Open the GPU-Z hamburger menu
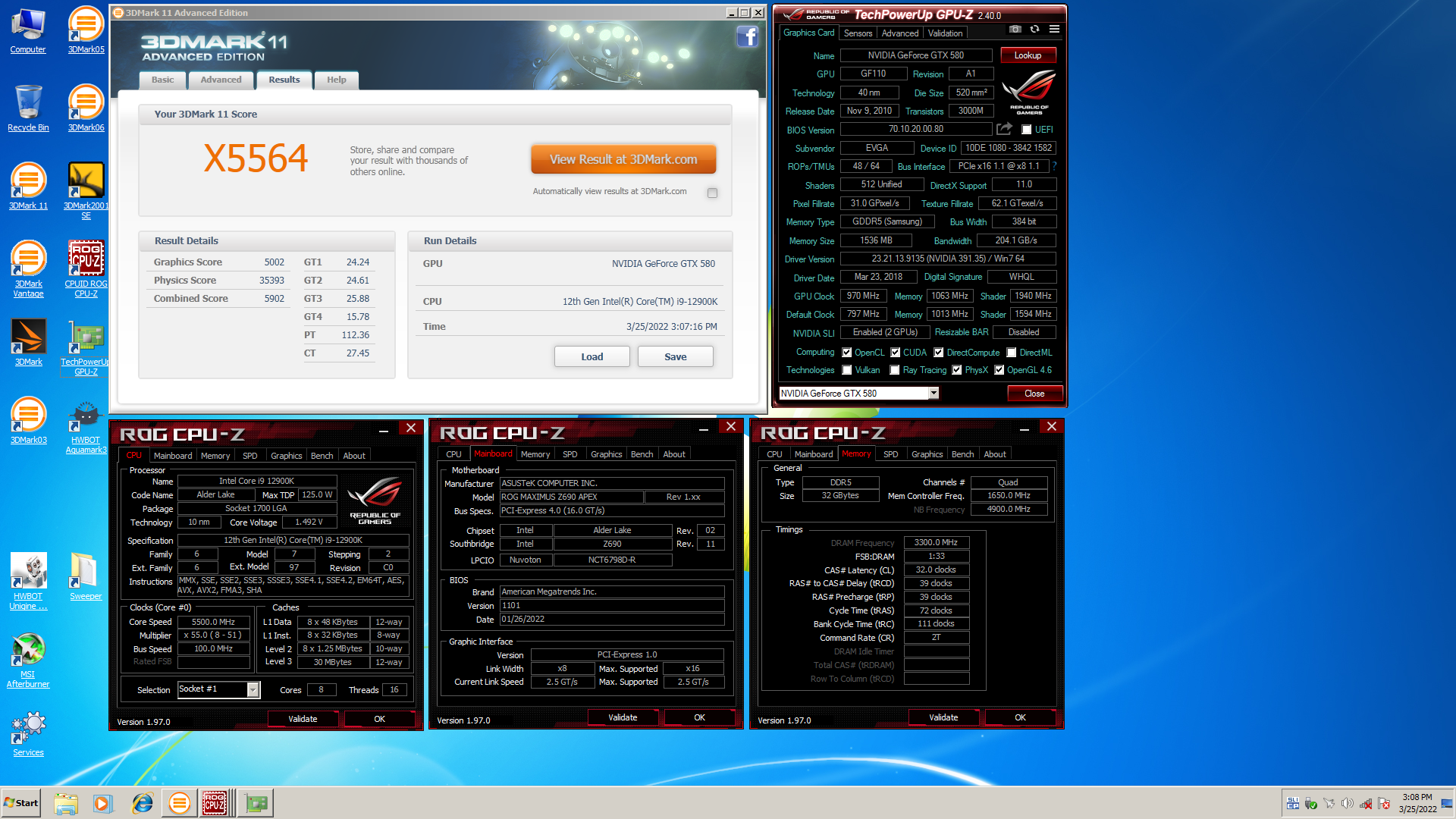 (x=1054, y=30)
